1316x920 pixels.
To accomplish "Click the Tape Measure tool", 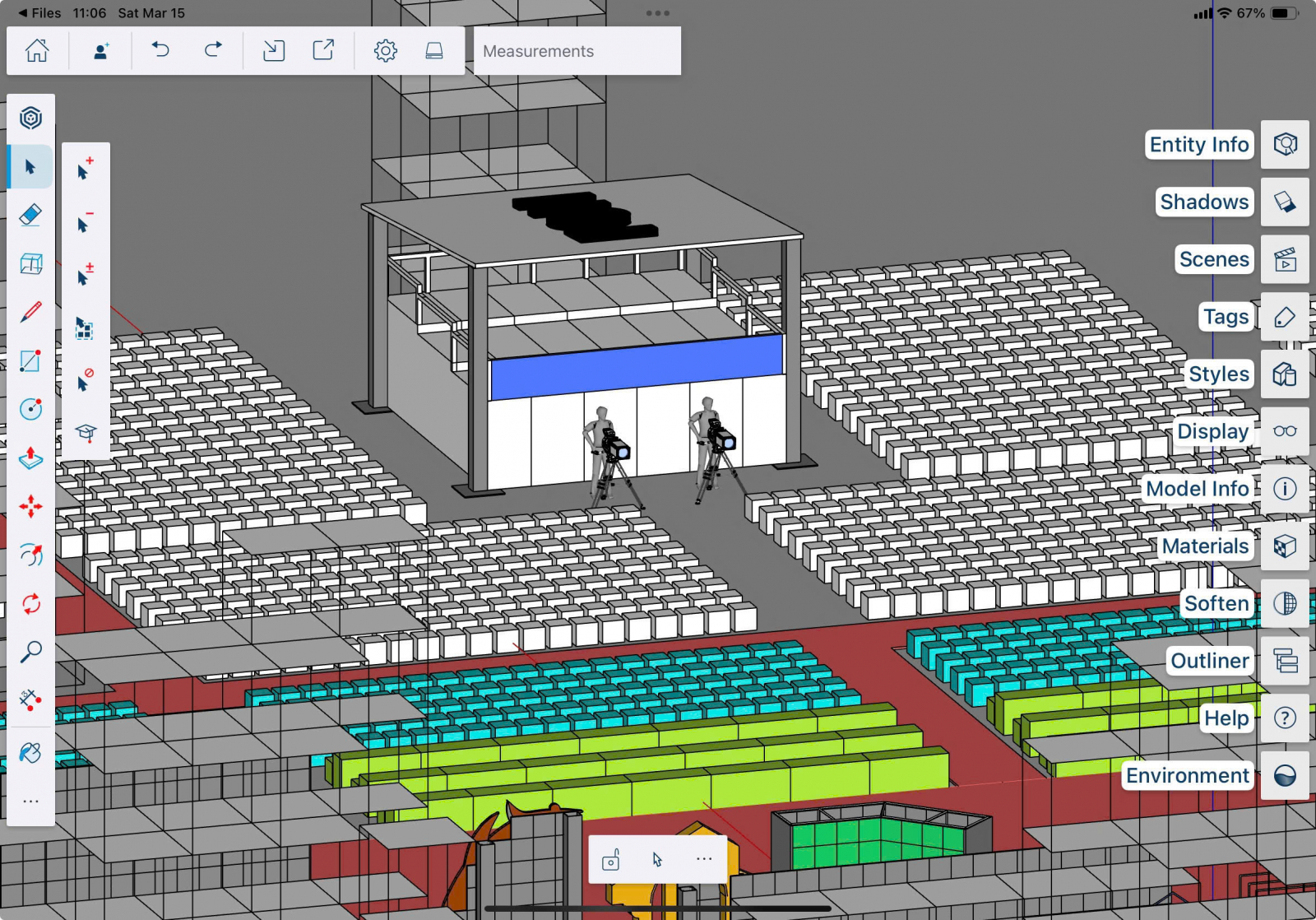I will pyautogui.click(x=30, y=699).
